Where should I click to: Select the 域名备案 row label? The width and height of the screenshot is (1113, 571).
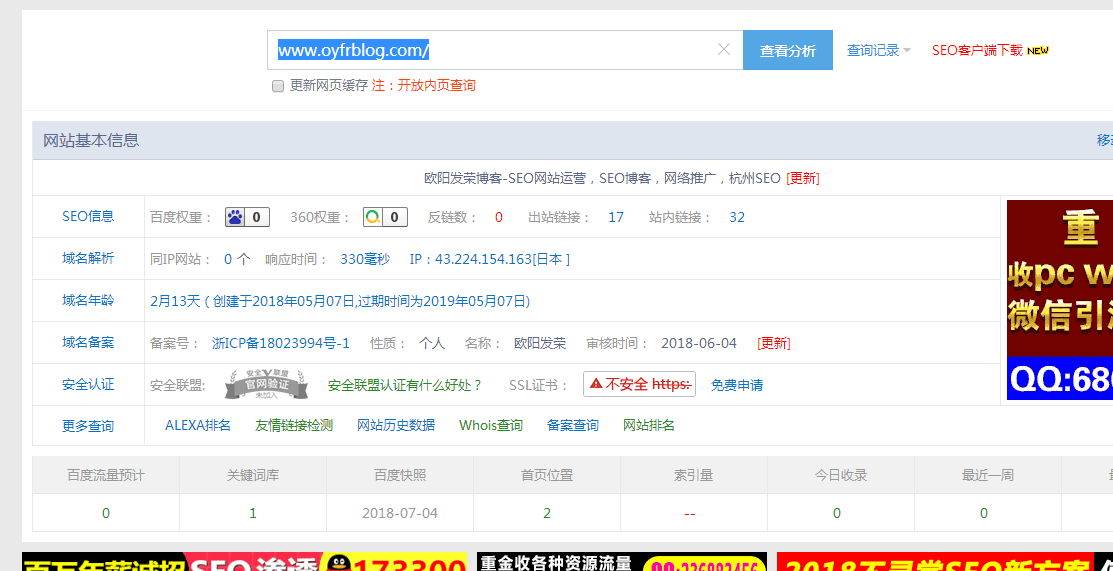(88, 342)
